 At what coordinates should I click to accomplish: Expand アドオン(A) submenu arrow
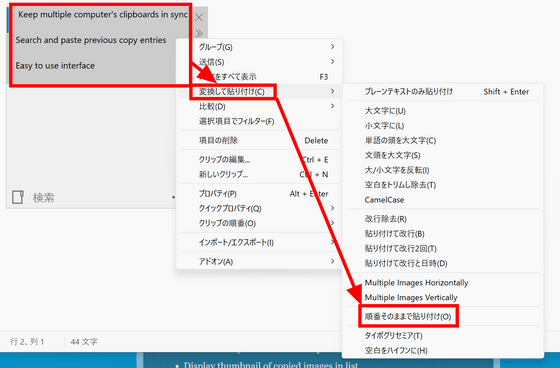(332, 262)
